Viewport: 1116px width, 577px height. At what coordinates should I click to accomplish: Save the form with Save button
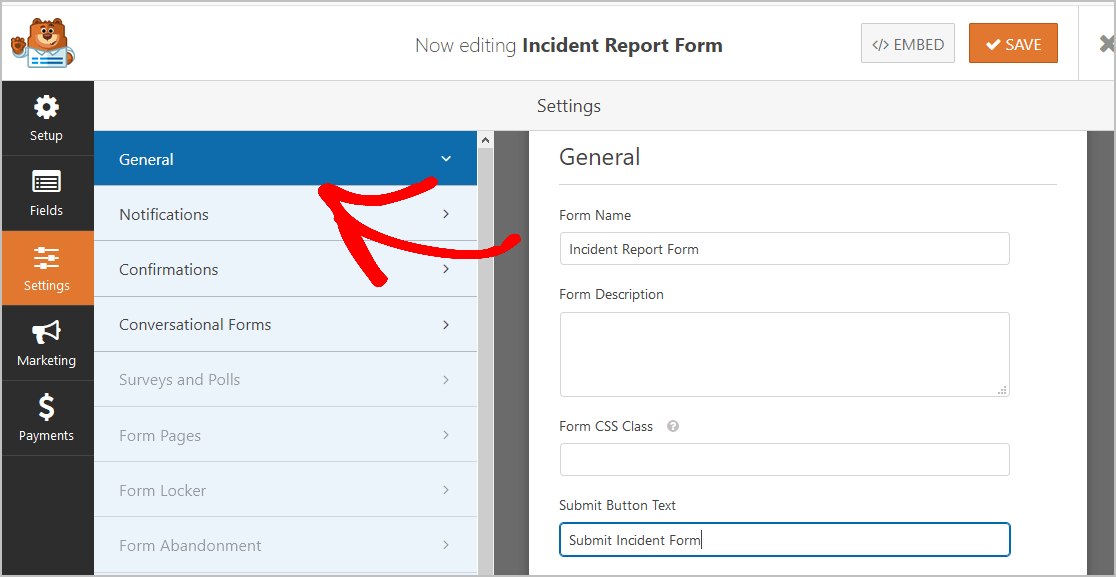tap(1013, 44)
